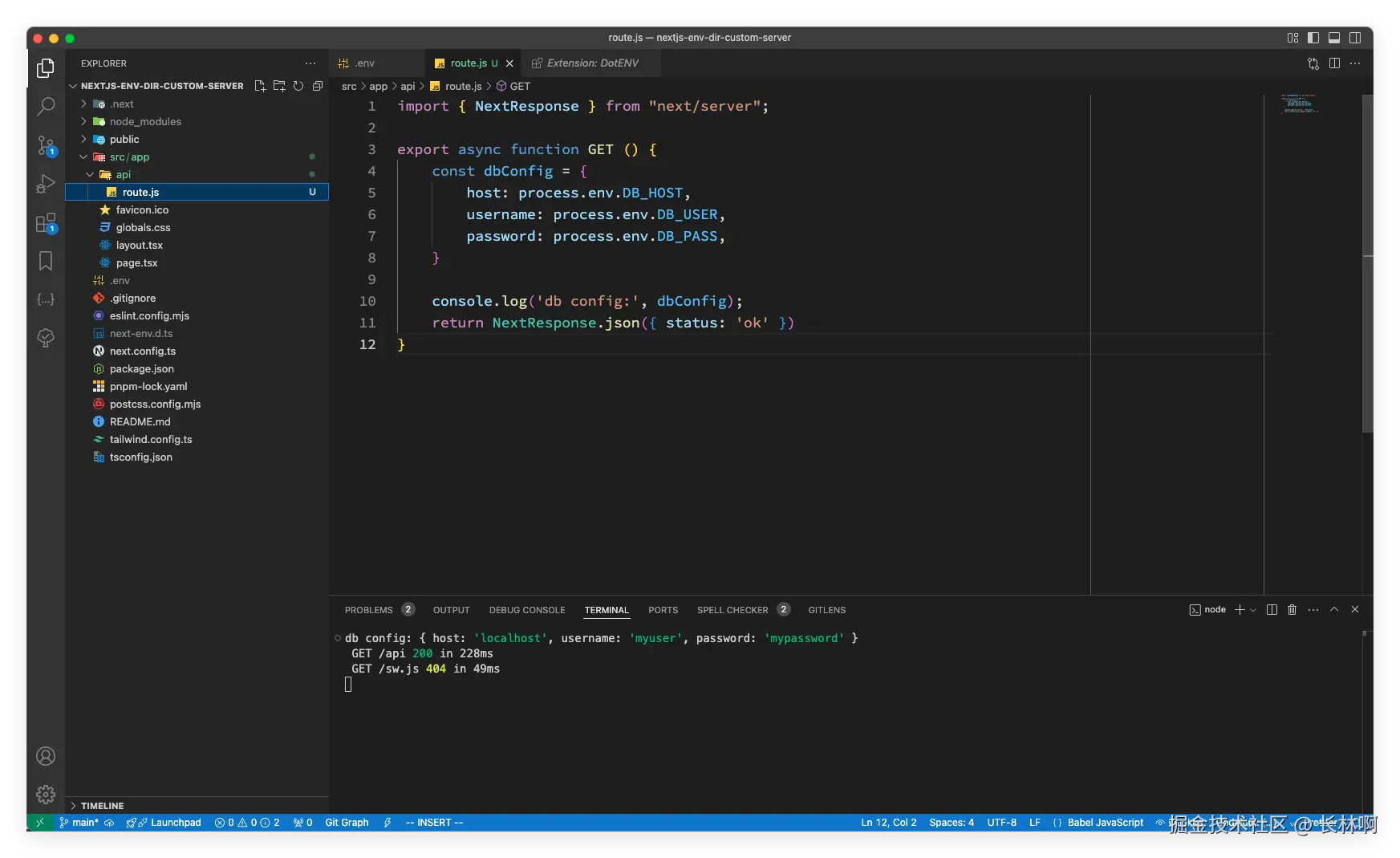Click Babel JavaScript language mode in status bar
This screenshot has height=858, width=1400.
1105,823
